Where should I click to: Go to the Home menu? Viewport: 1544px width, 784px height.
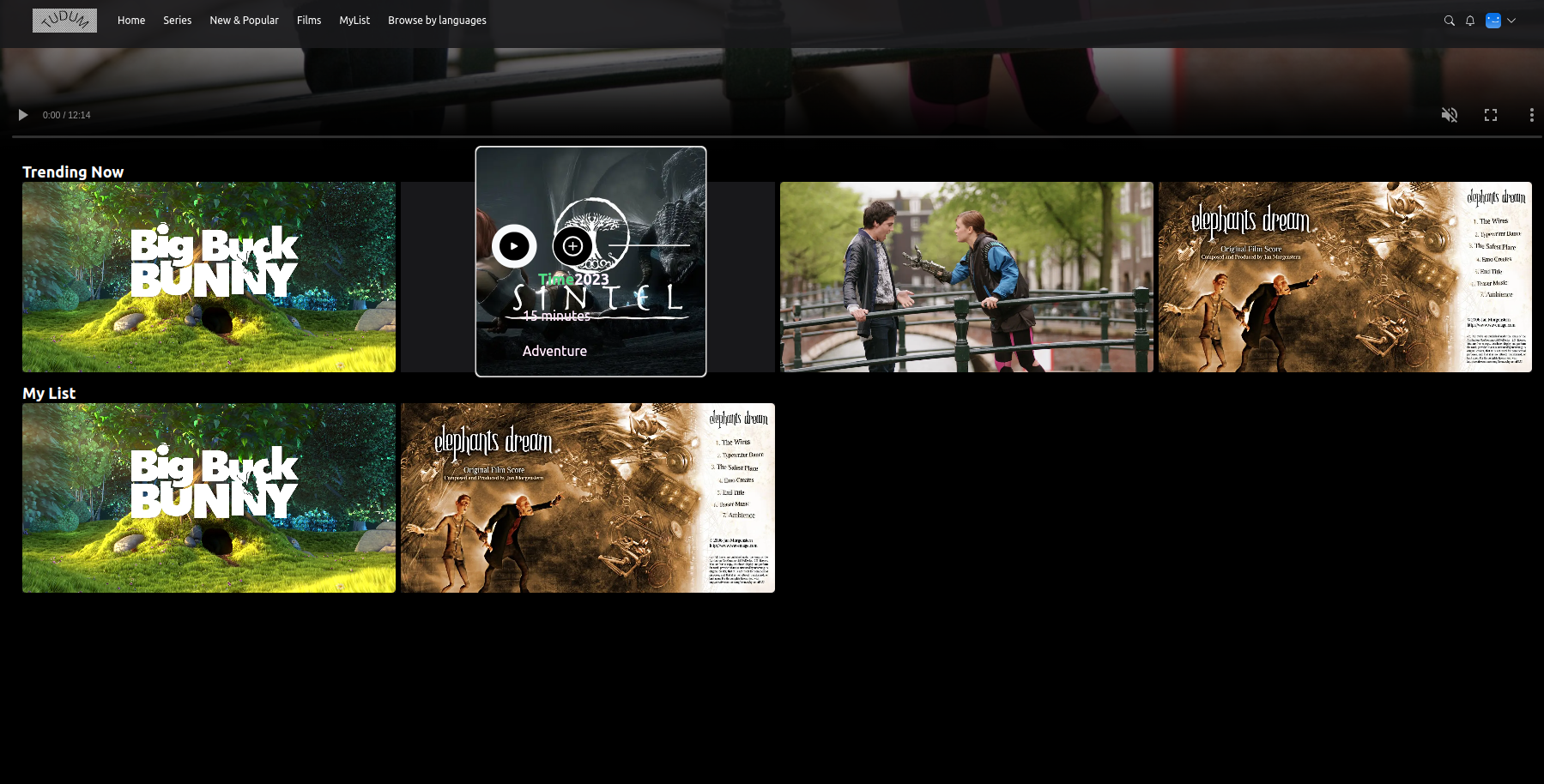(131, 21)
